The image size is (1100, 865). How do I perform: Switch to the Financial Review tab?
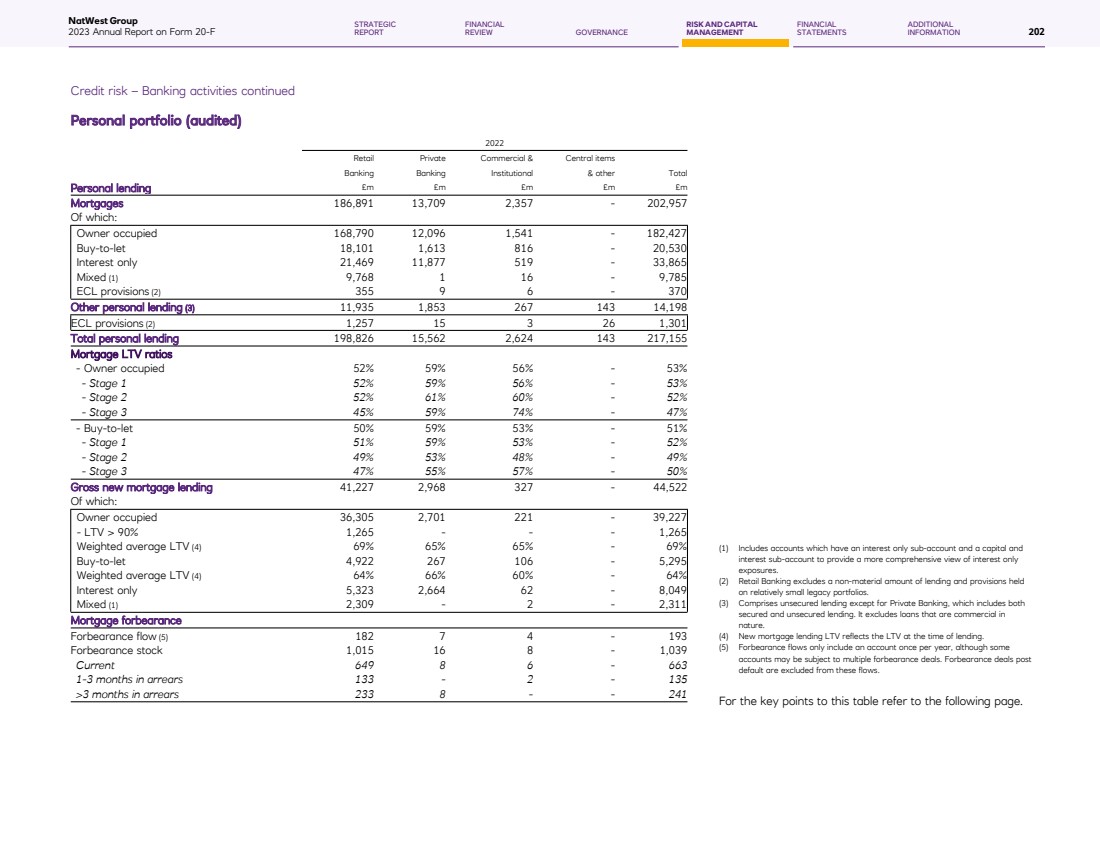[x=484, y=28]
